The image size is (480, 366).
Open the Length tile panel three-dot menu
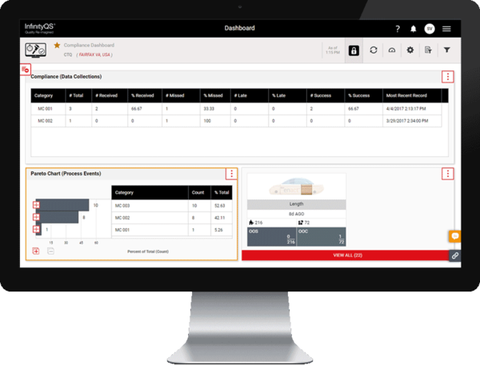point(448,174)
